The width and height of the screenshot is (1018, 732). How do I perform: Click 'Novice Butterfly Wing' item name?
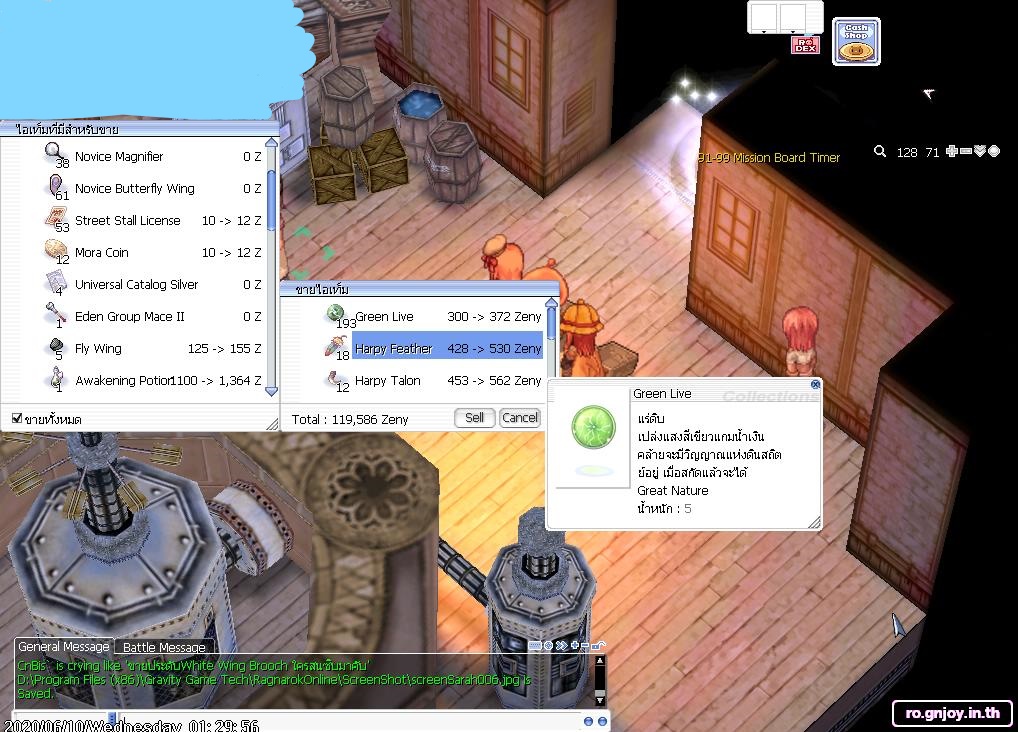pyautogui.click(x=134, y=188)
